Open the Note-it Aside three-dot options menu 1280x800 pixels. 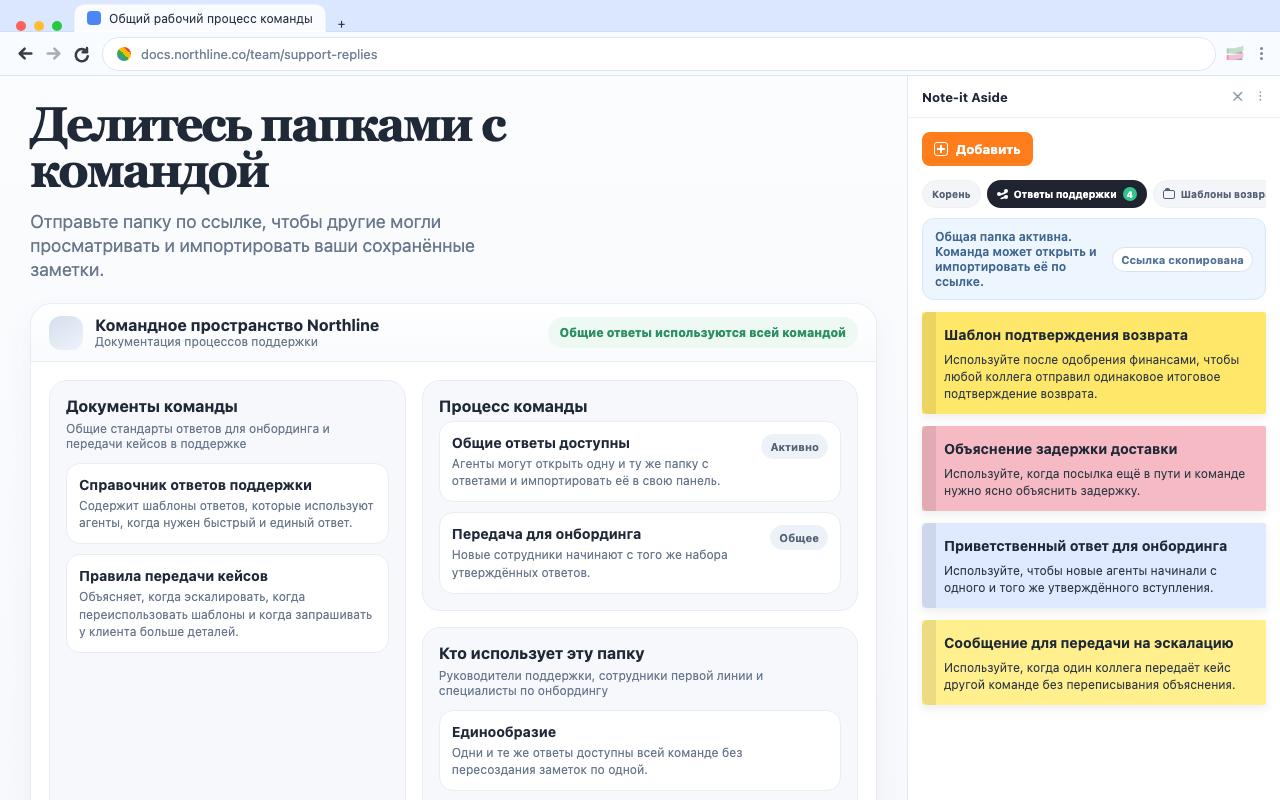(x=1260, y=96)
